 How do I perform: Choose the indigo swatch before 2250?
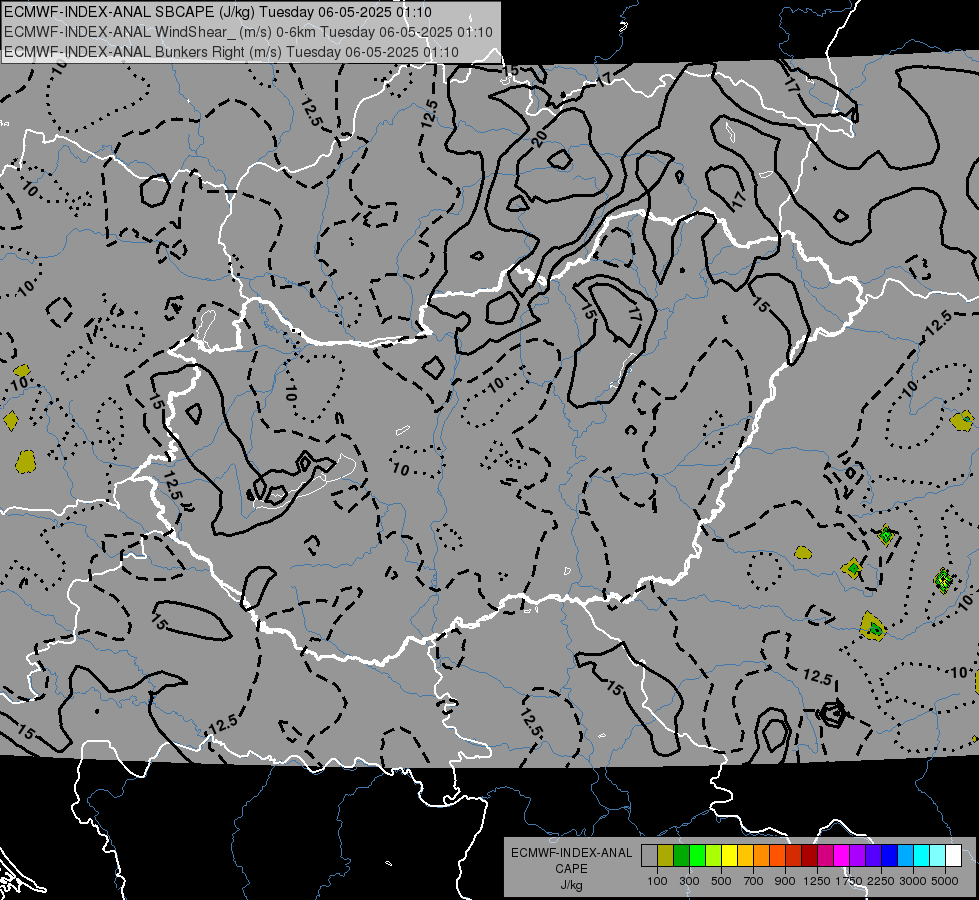(x=874, y=856)
